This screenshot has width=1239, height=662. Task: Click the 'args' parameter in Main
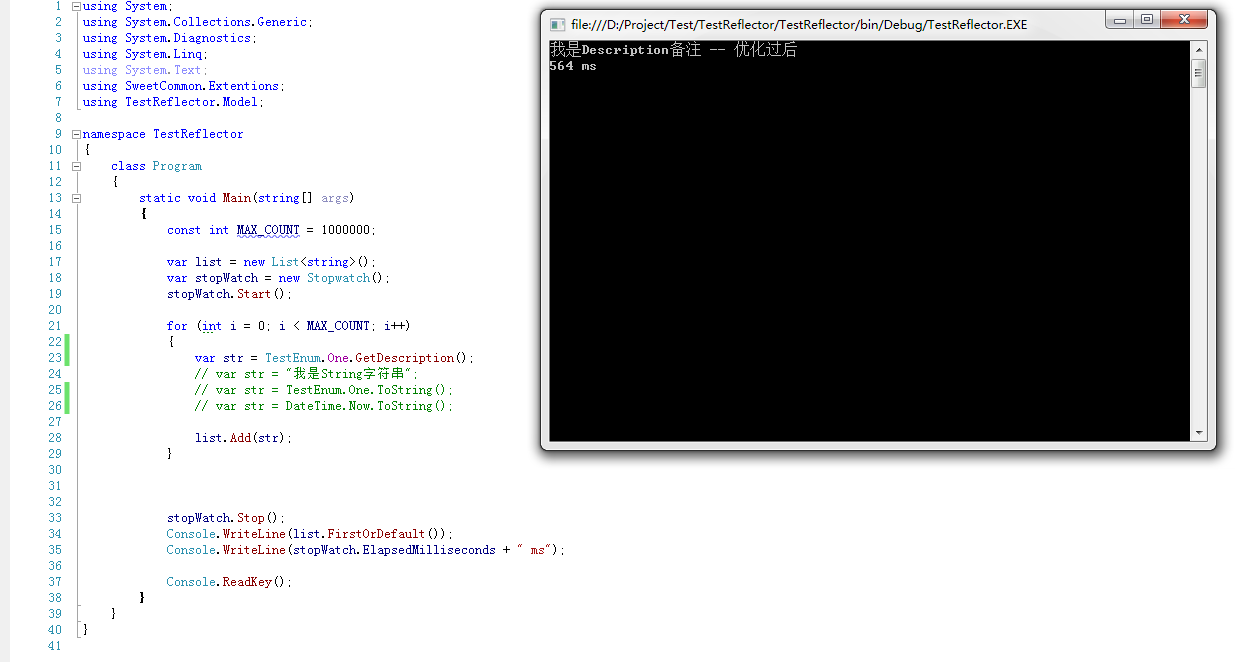pos(335,198)
